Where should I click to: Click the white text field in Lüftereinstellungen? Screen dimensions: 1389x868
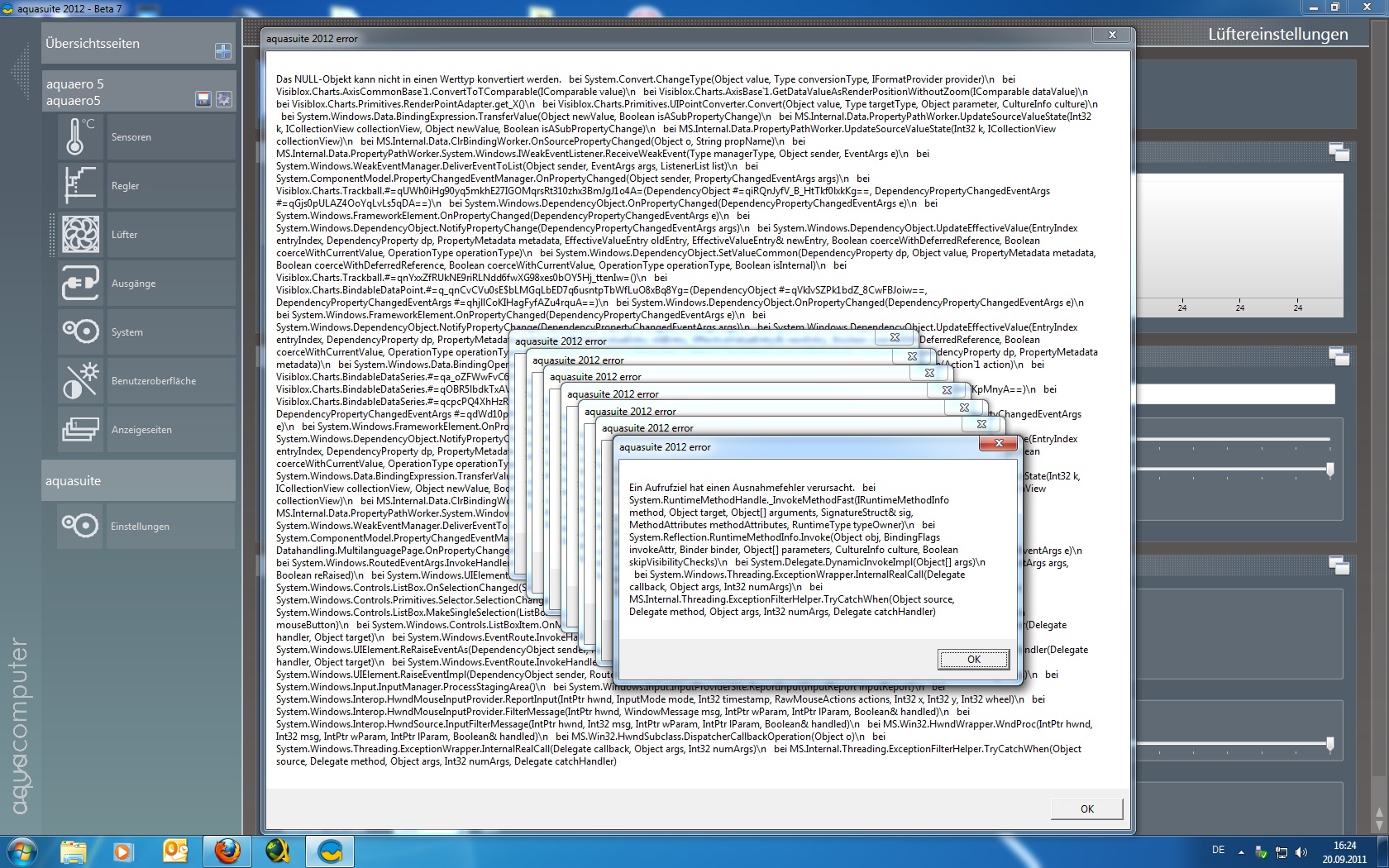point(1237,393)
